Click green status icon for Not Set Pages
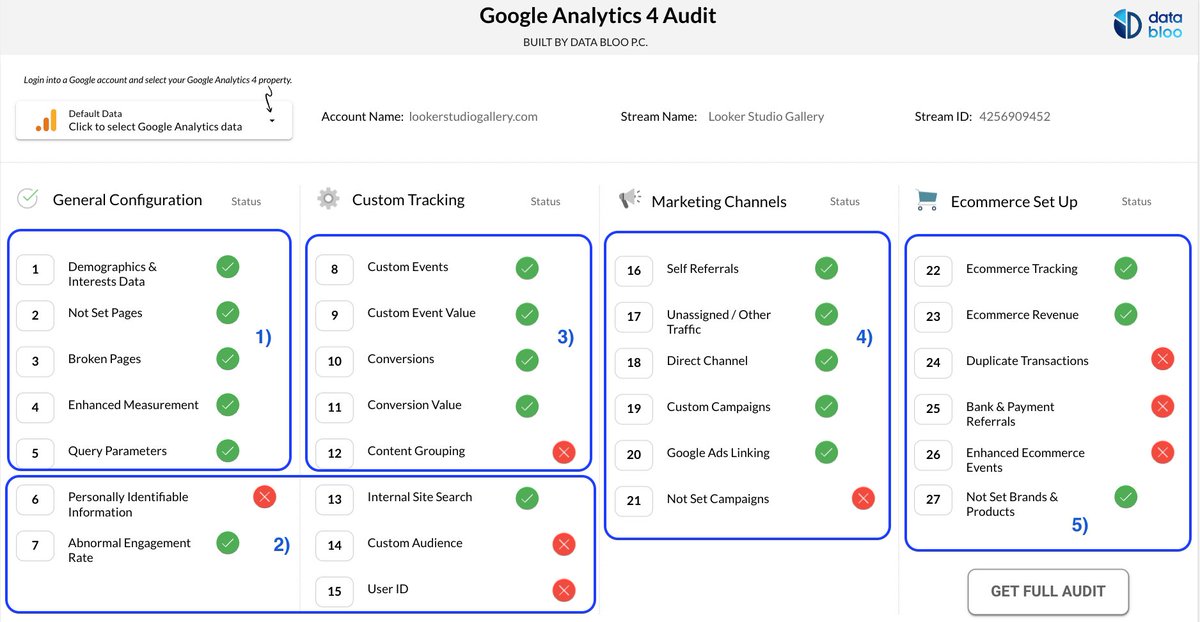Viewport: 1200px width, 622px height. click(228, 313)
